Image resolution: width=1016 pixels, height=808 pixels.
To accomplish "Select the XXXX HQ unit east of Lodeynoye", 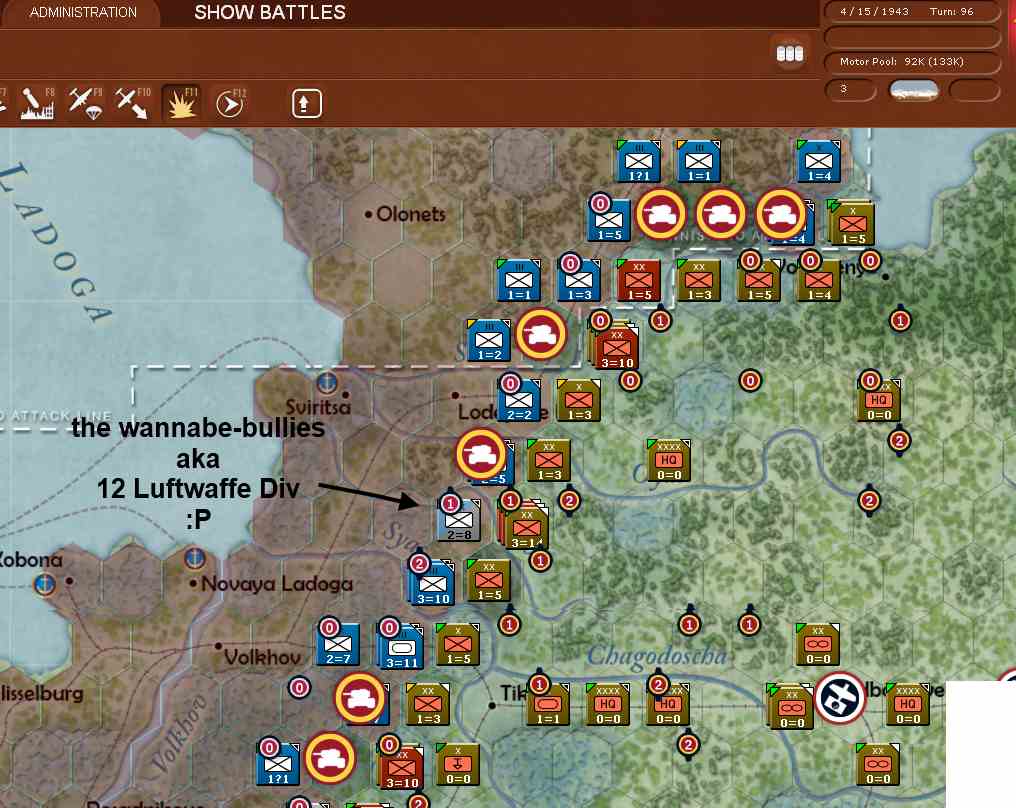I will coord(669,460).
